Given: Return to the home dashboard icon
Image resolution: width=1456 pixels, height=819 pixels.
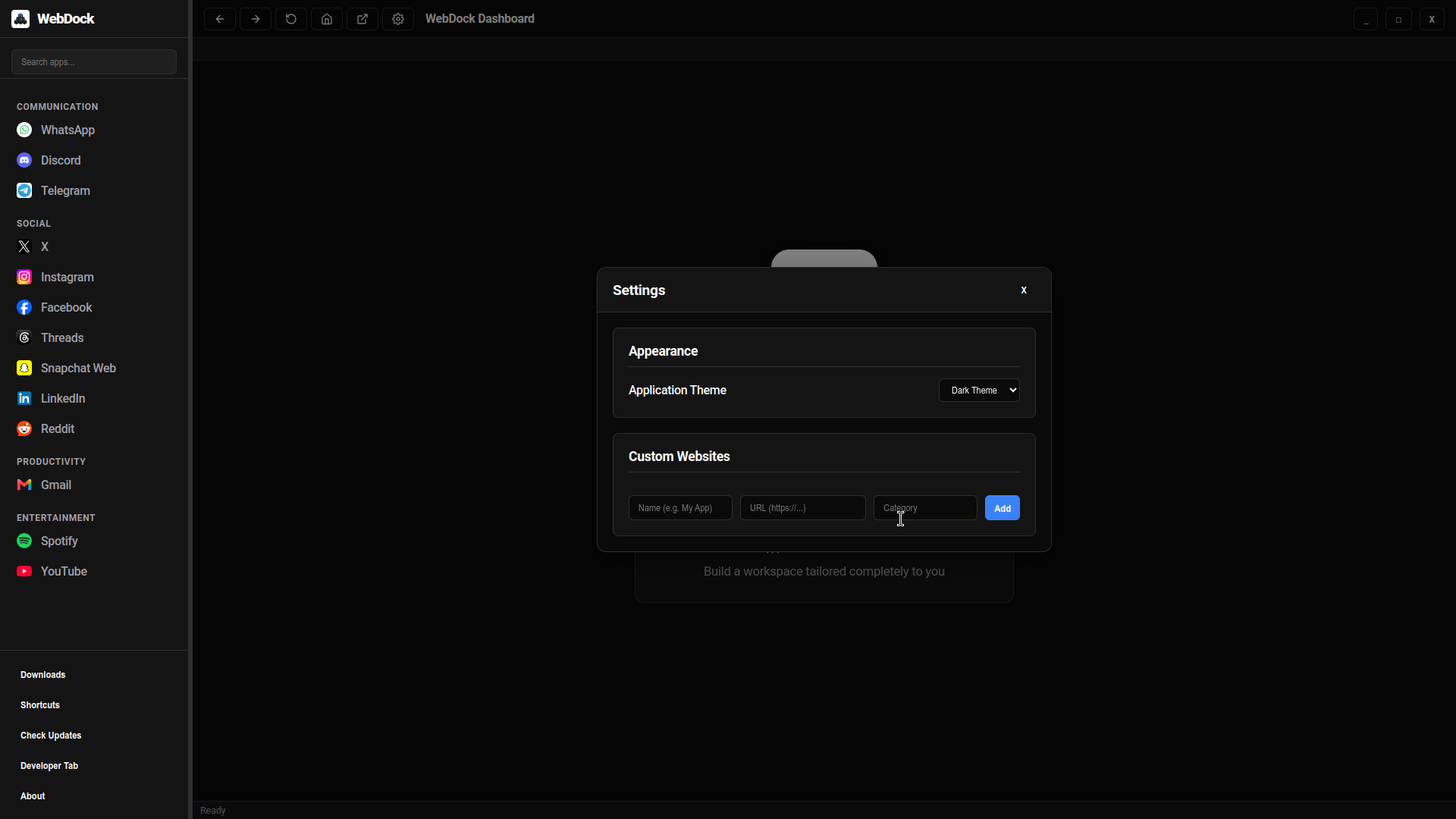Looking at the screenshot, I should point(327,19).
